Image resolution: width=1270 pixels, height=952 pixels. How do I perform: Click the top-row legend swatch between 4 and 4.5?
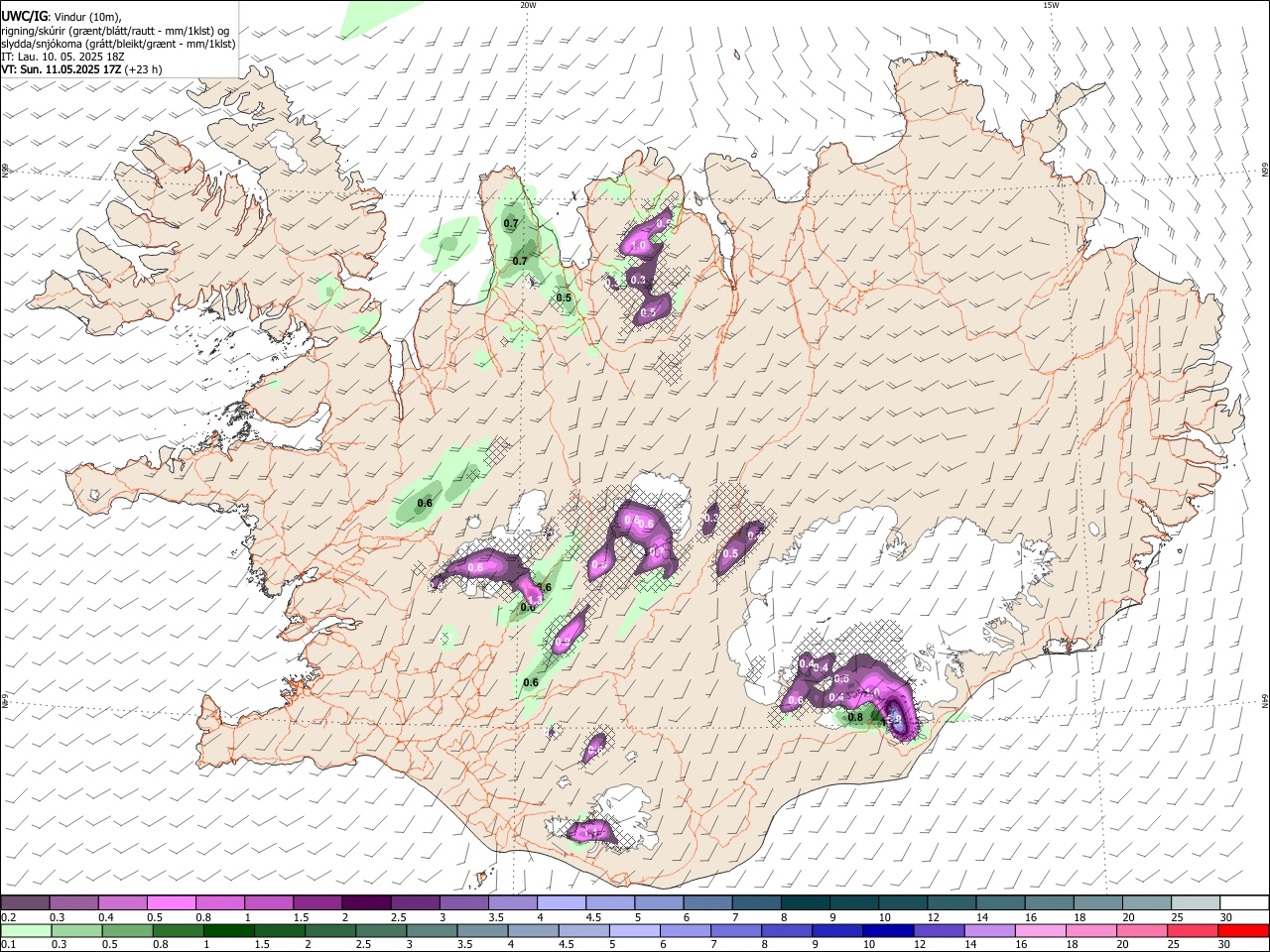click(562, 903)
